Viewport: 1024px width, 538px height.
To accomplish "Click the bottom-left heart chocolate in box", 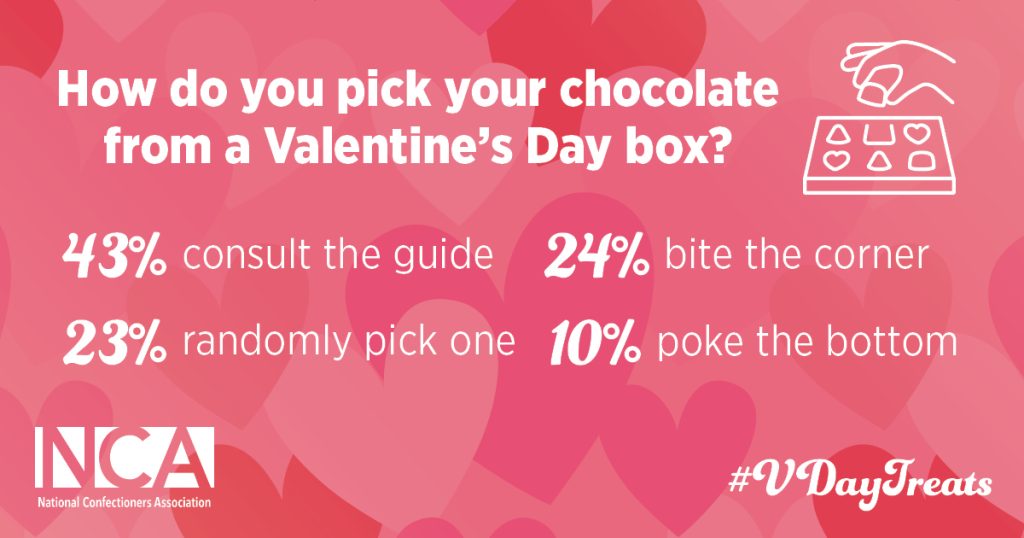I will coord(835,161).
